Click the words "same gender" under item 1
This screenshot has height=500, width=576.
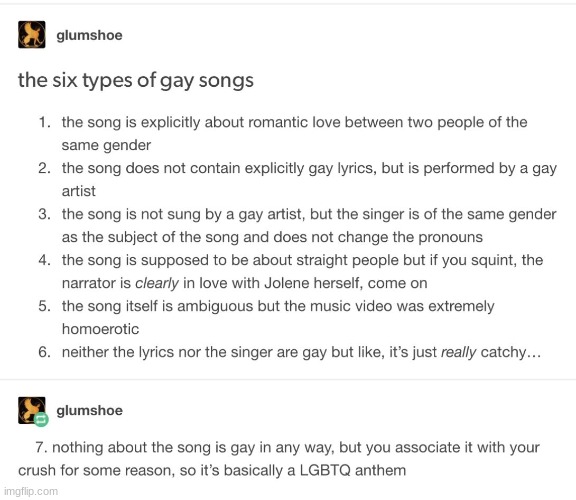(106, 145)
